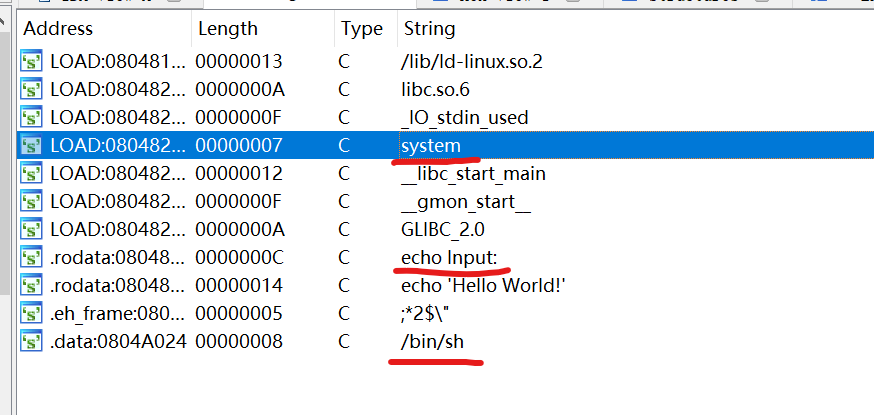874x415 pixels.
Task: Select the .eh_frame ;*2$\" string row
Action: 445,313
